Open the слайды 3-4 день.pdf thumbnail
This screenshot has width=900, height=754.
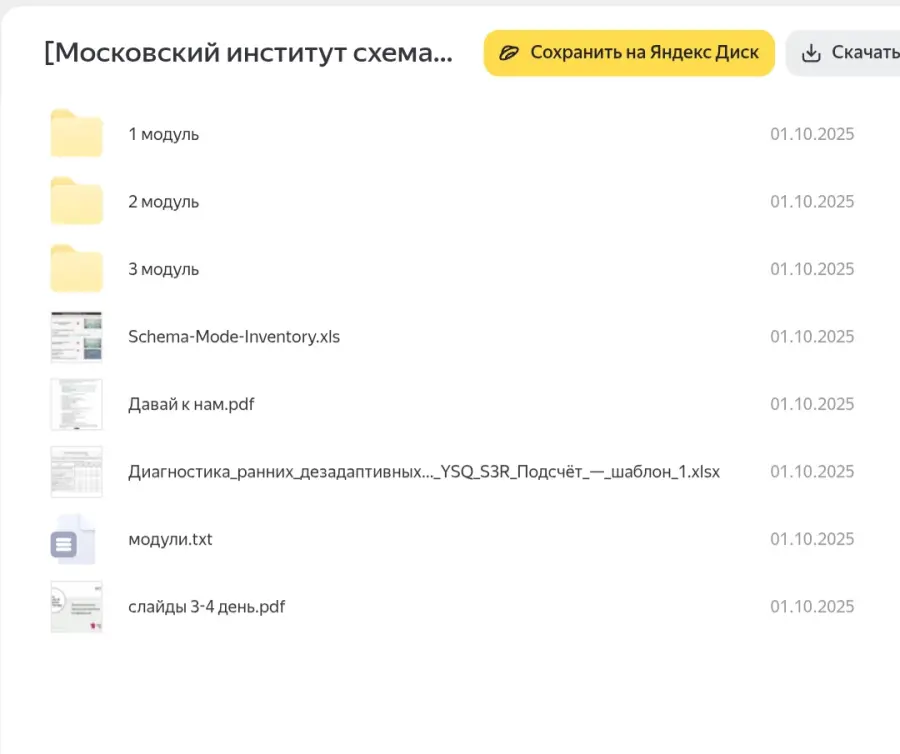pyautogui.click(x=76, y=607)
